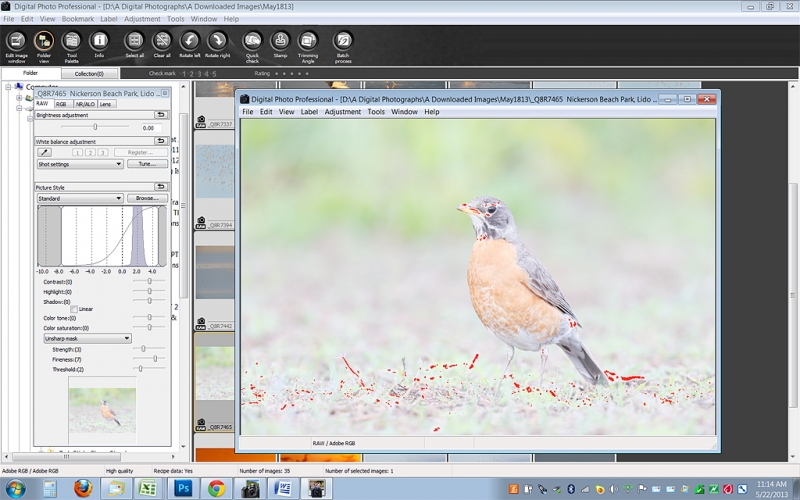Open the Unsharp mask dropdown

[87, 338]
